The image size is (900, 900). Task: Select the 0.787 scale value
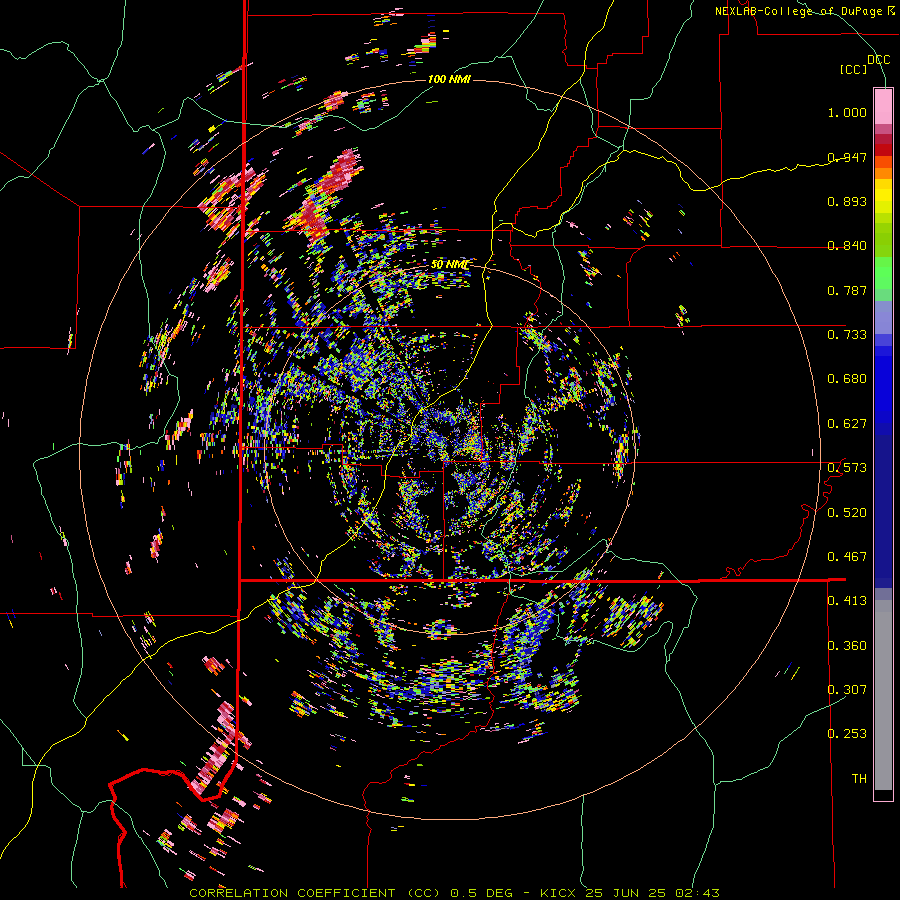coord(847,290)
